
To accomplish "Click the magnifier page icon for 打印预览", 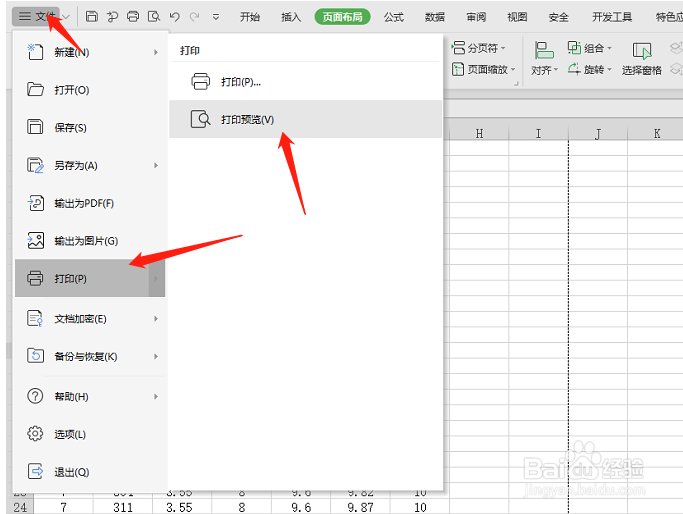I will pos(200,119).
